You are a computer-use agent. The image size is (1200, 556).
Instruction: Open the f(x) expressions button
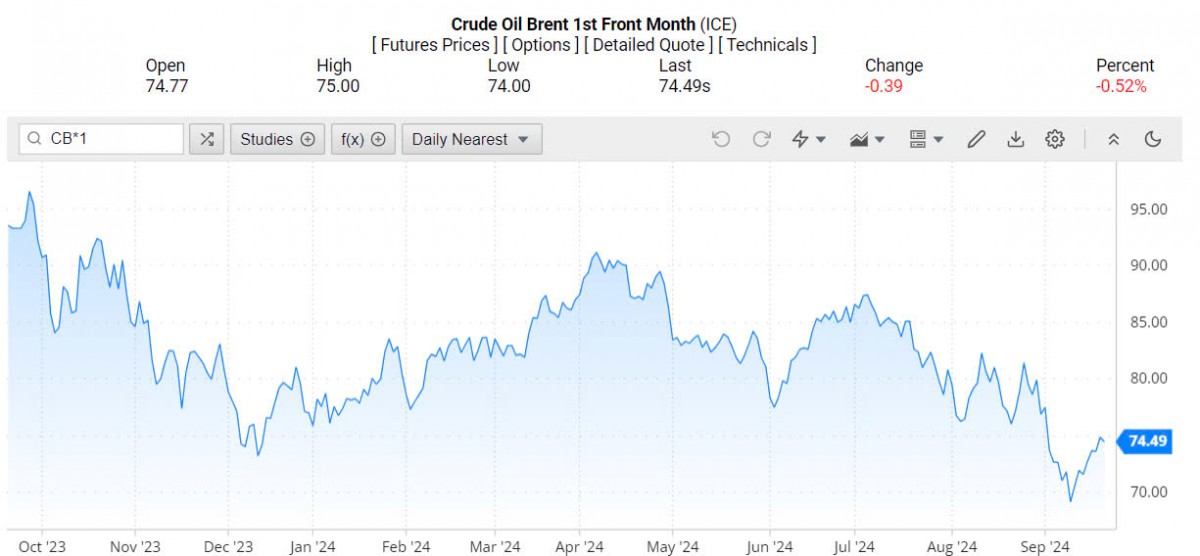363,139
